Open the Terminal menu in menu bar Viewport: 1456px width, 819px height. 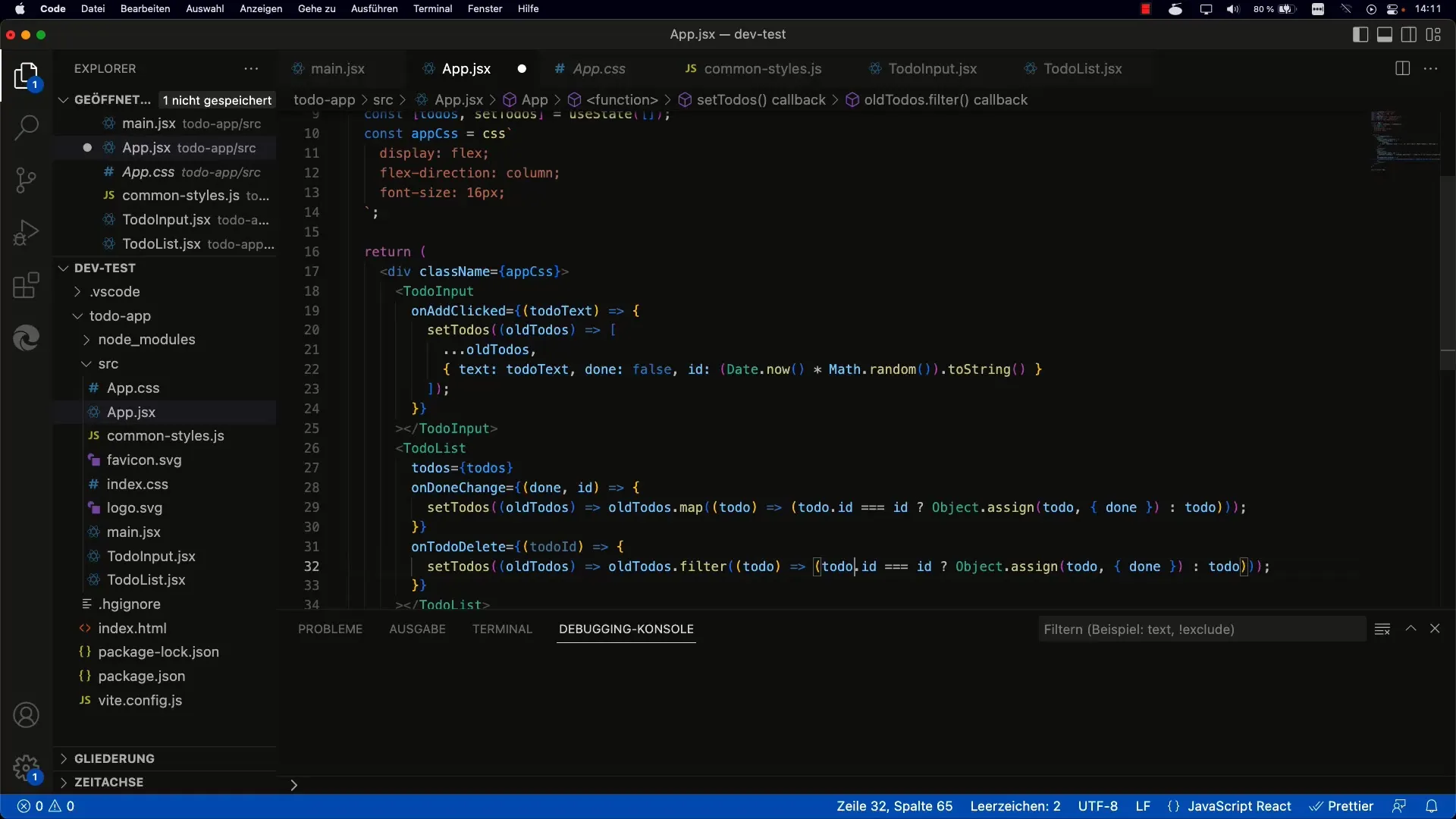pos(432,9)
